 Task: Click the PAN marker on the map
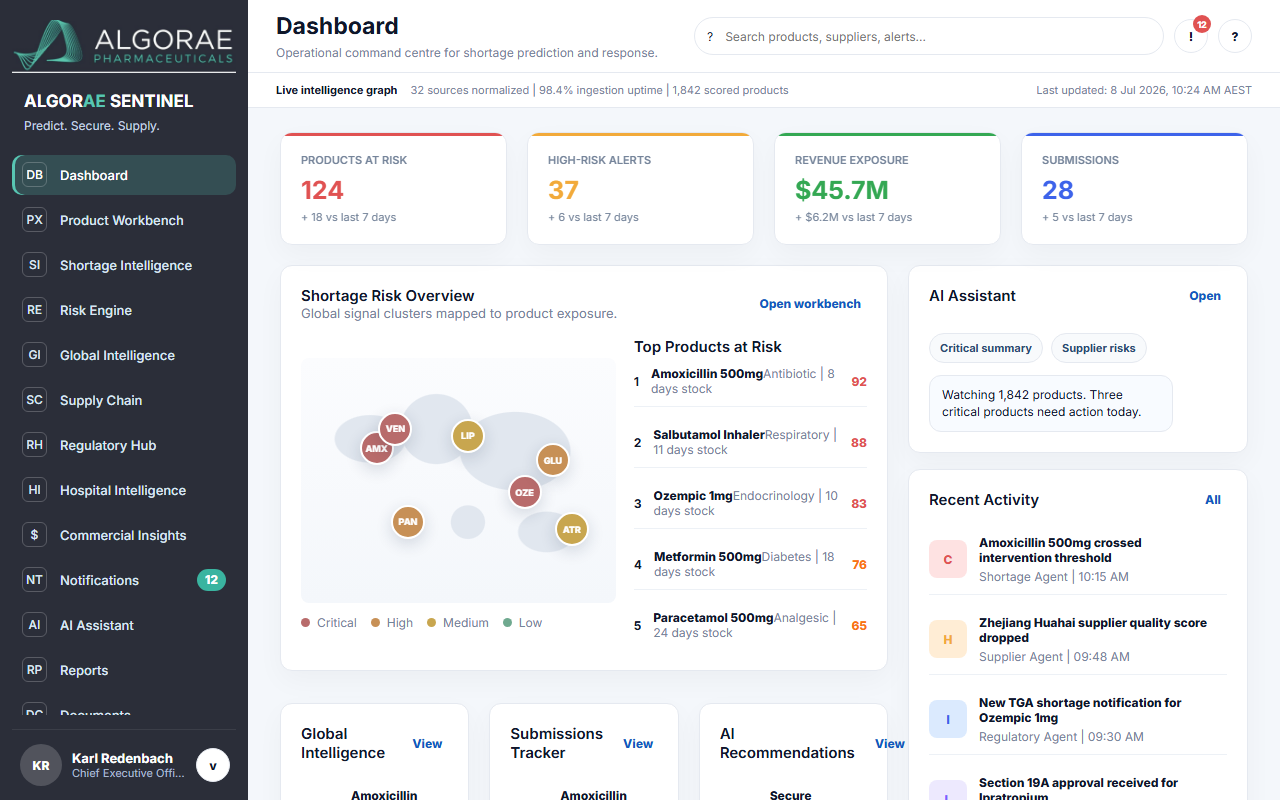[407, 521]
